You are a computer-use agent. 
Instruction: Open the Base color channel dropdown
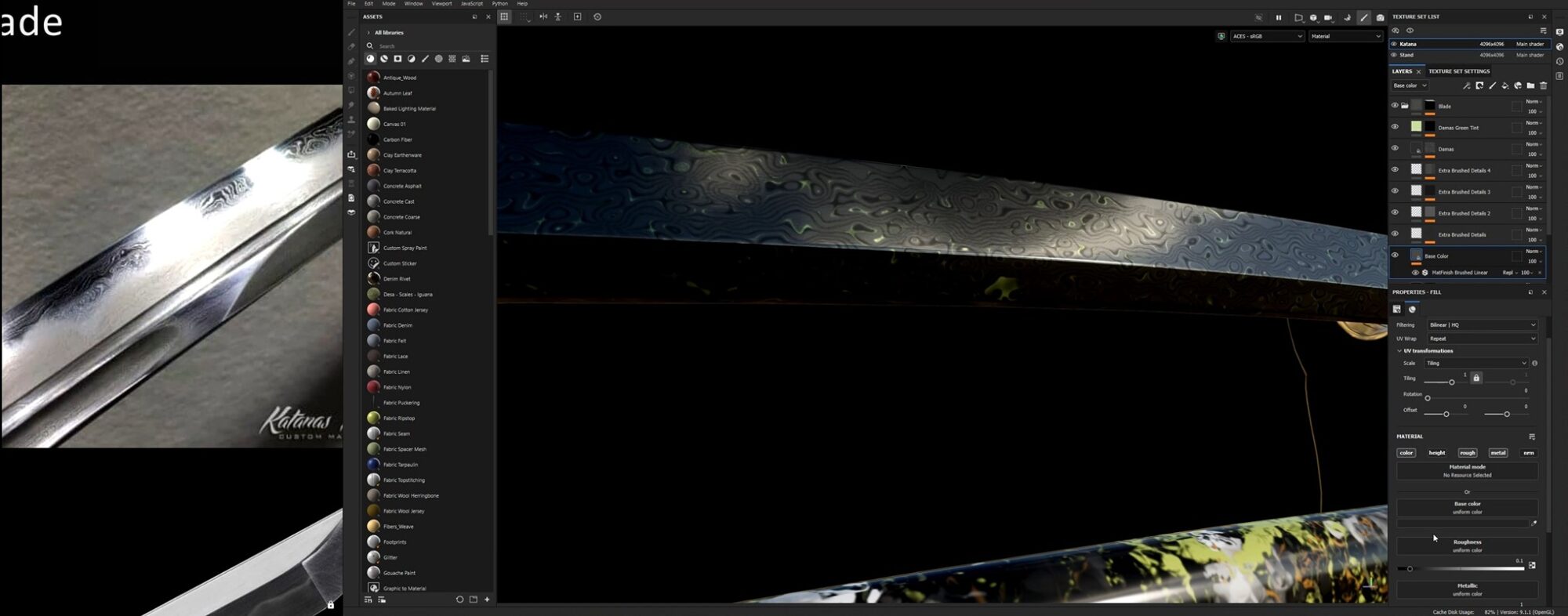pyautogui.click(x=1410, y=85)
